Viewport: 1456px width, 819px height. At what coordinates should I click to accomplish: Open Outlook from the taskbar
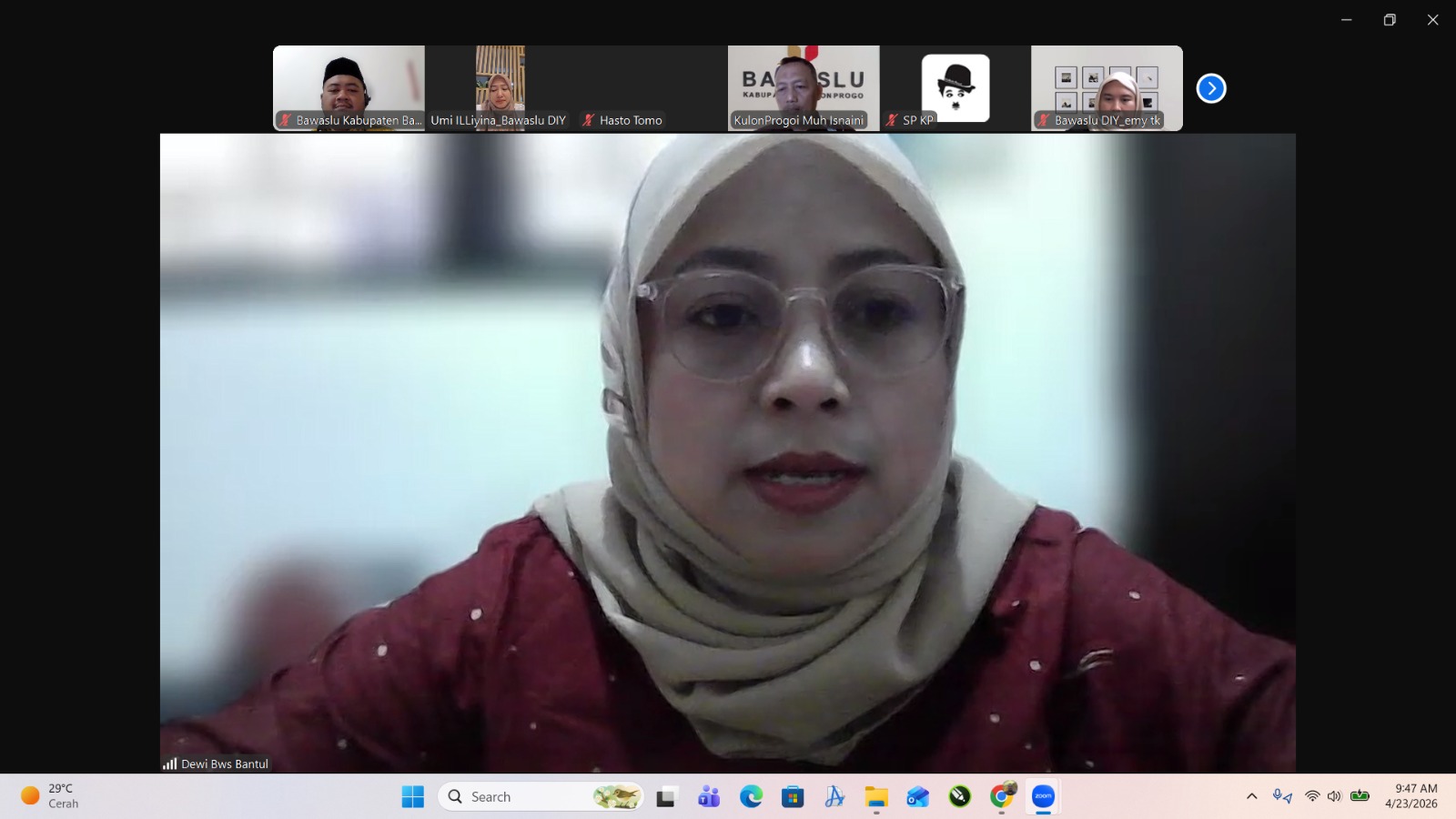[x=918, y=797]
